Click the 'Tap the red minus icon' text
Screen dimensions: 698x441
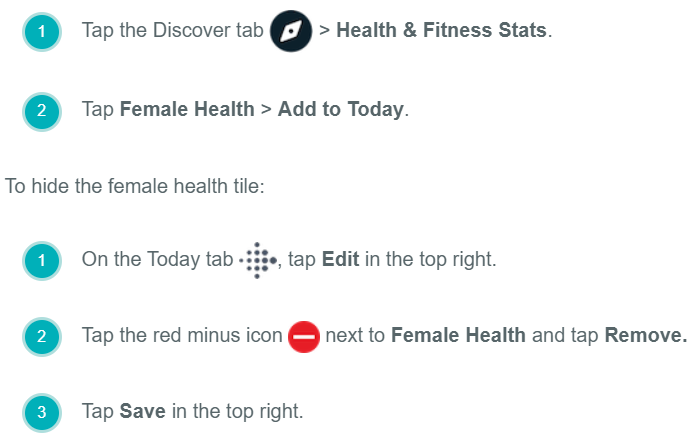click(x=182, y=336)
